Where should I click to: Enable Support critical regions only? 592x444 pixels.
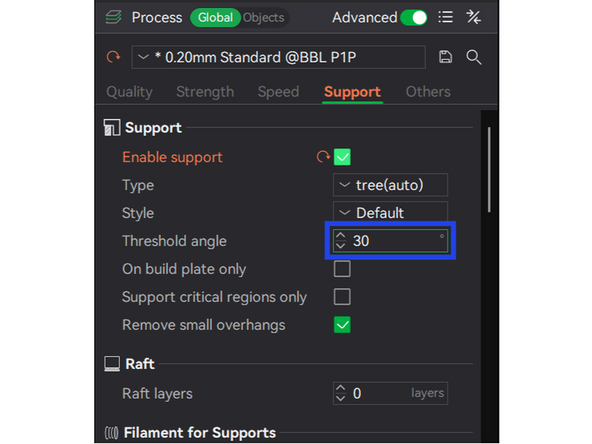point(342,297)
